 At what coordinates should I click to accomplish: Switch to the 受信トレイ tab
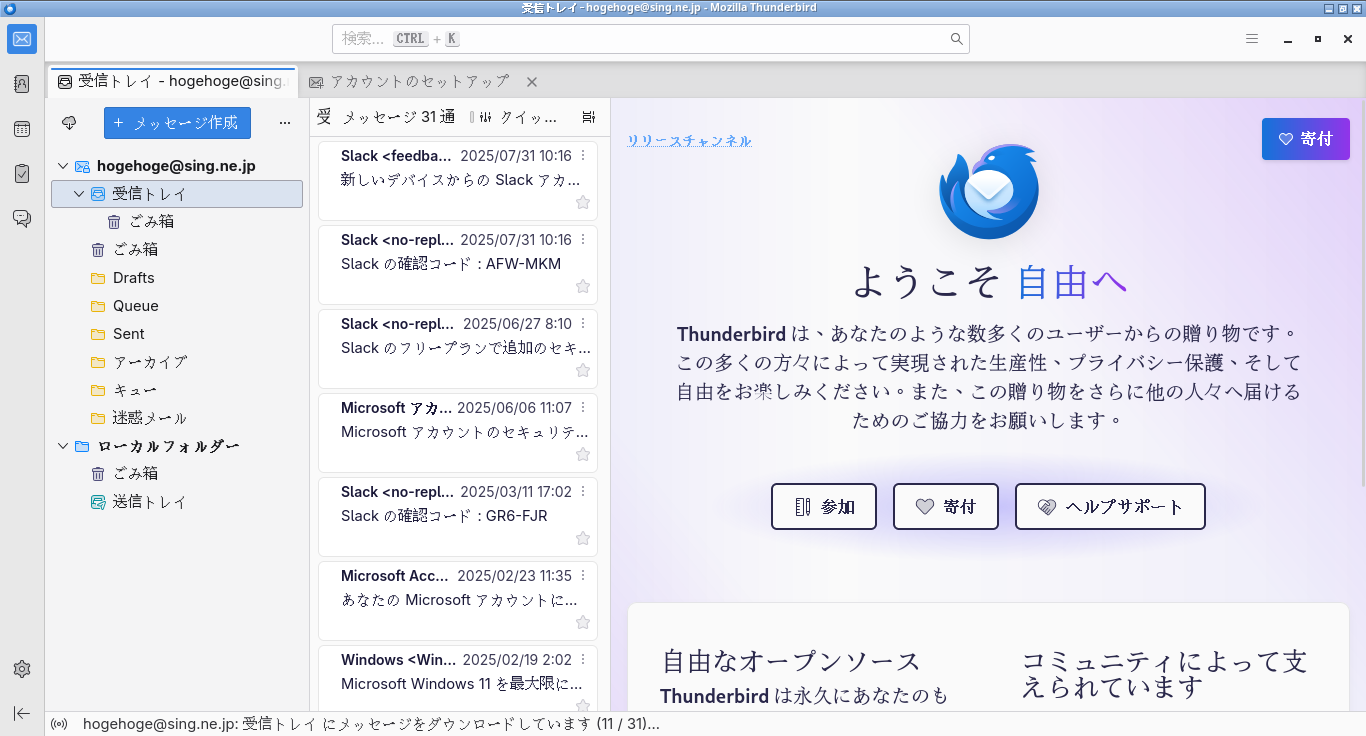click(x=173, y=82)
